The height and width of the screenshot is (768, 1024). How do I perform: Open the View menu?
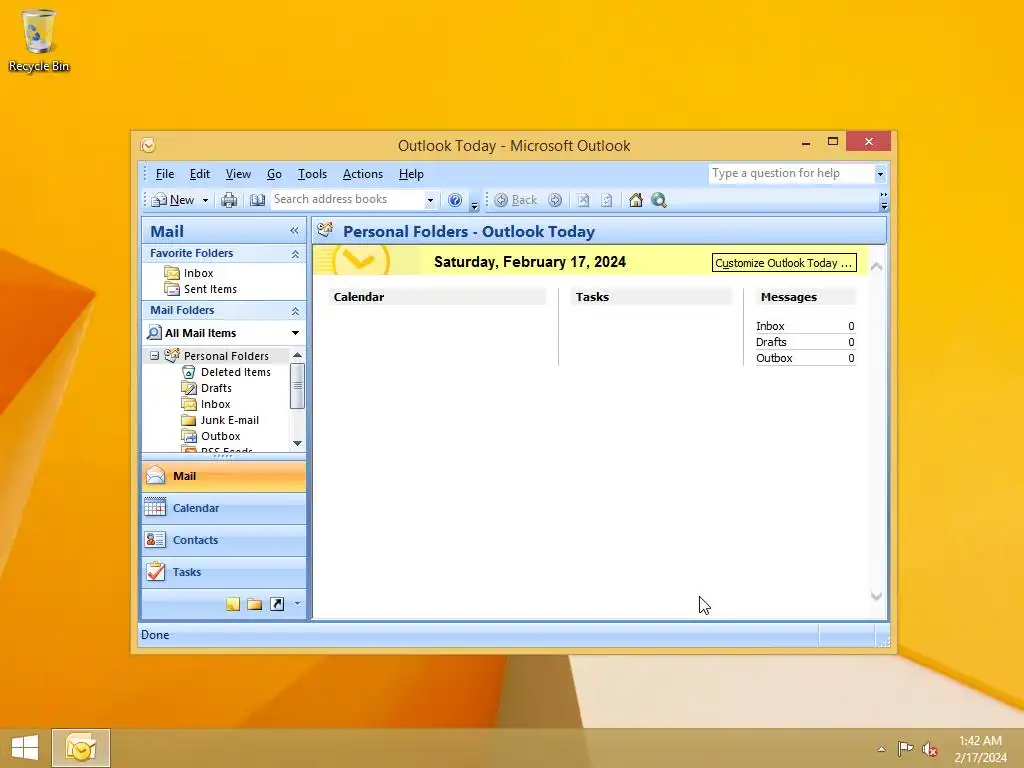238,174
